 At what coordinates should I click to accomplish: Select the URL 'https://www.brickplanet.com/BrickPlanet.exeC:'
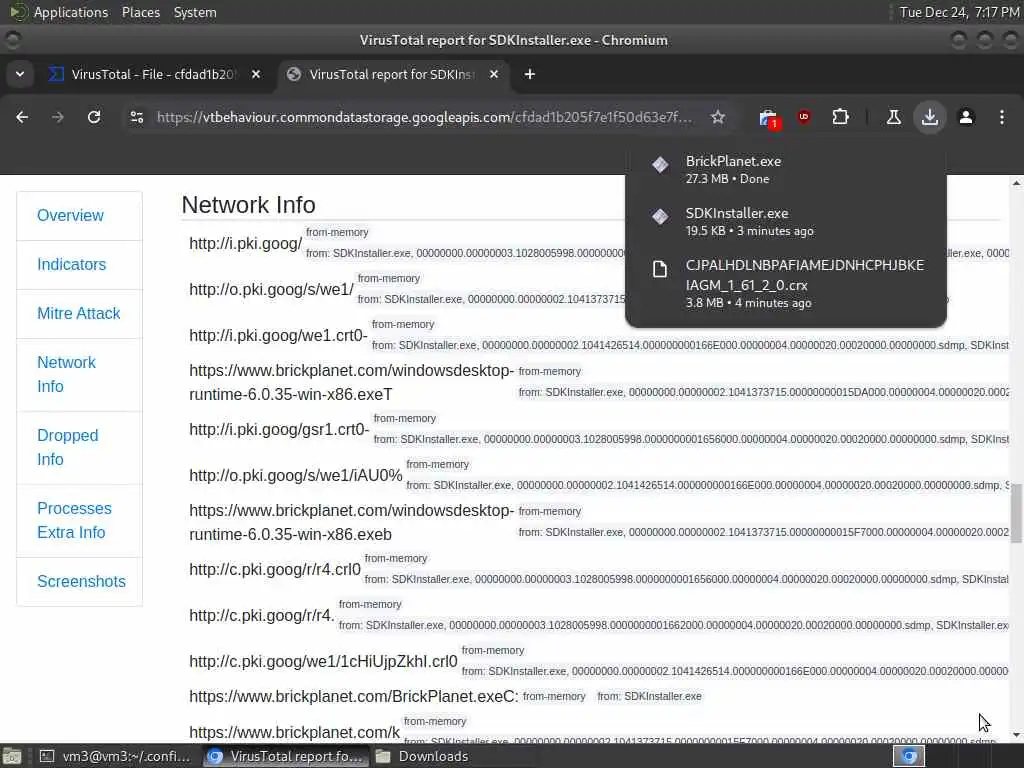click(x=354, y=696)
